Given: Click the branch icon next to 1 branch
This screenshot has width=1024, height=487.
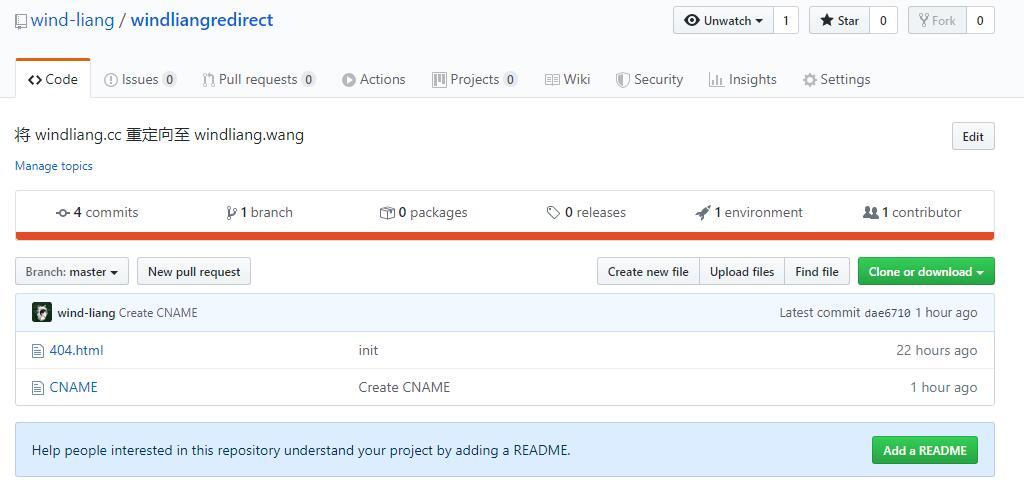Looking at the screenshot, I should tap(231, 213).
